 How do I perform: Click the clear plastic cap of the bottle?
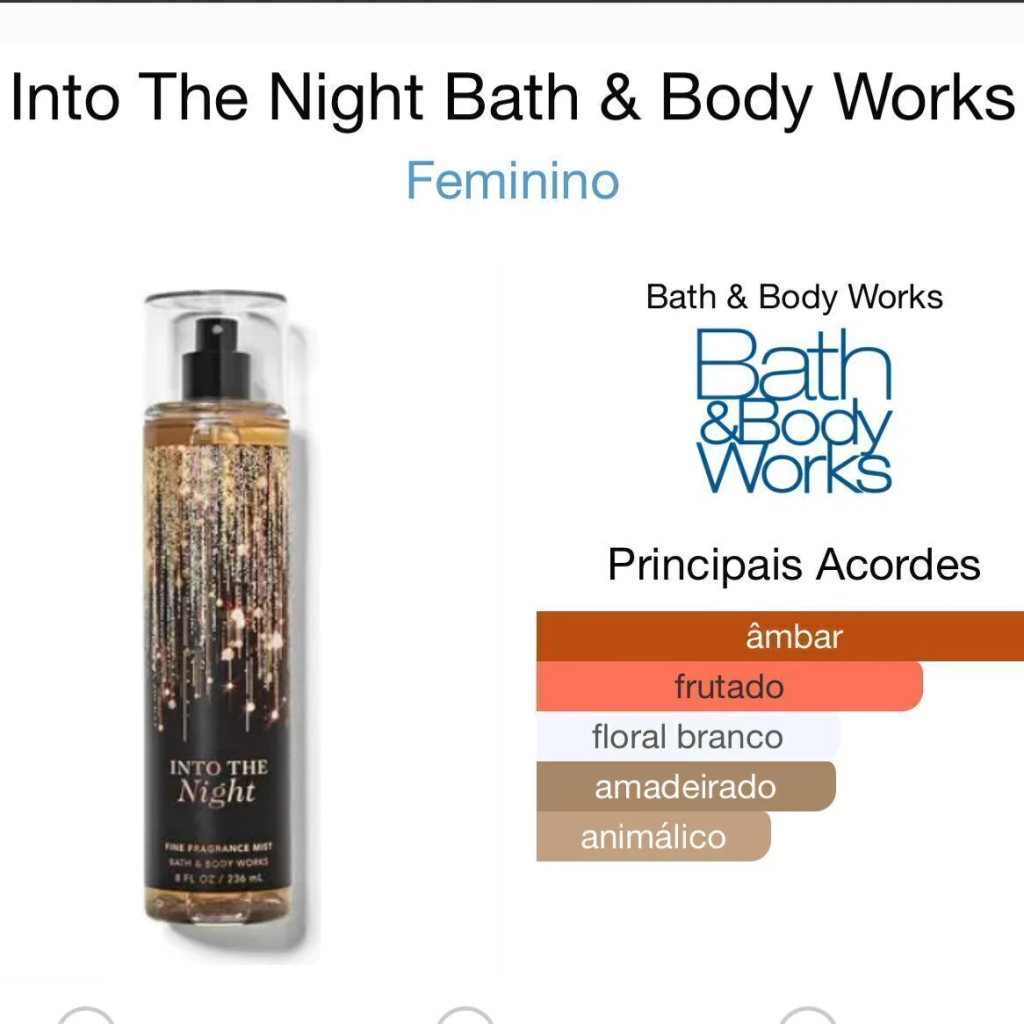point(216,351)
